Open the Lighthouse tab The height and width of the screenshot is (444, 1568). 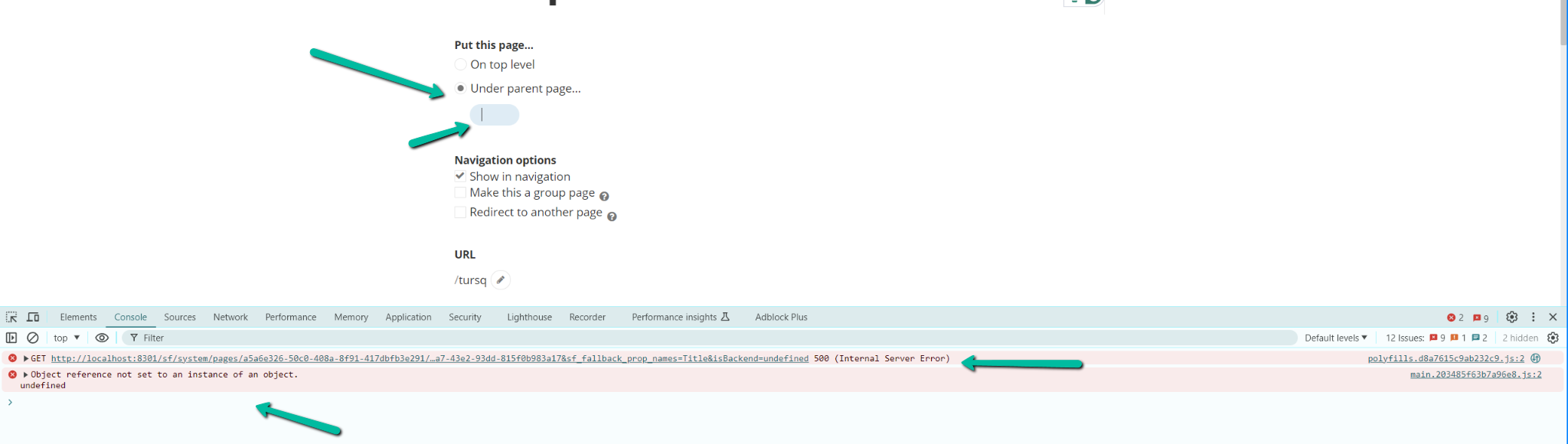529,317
